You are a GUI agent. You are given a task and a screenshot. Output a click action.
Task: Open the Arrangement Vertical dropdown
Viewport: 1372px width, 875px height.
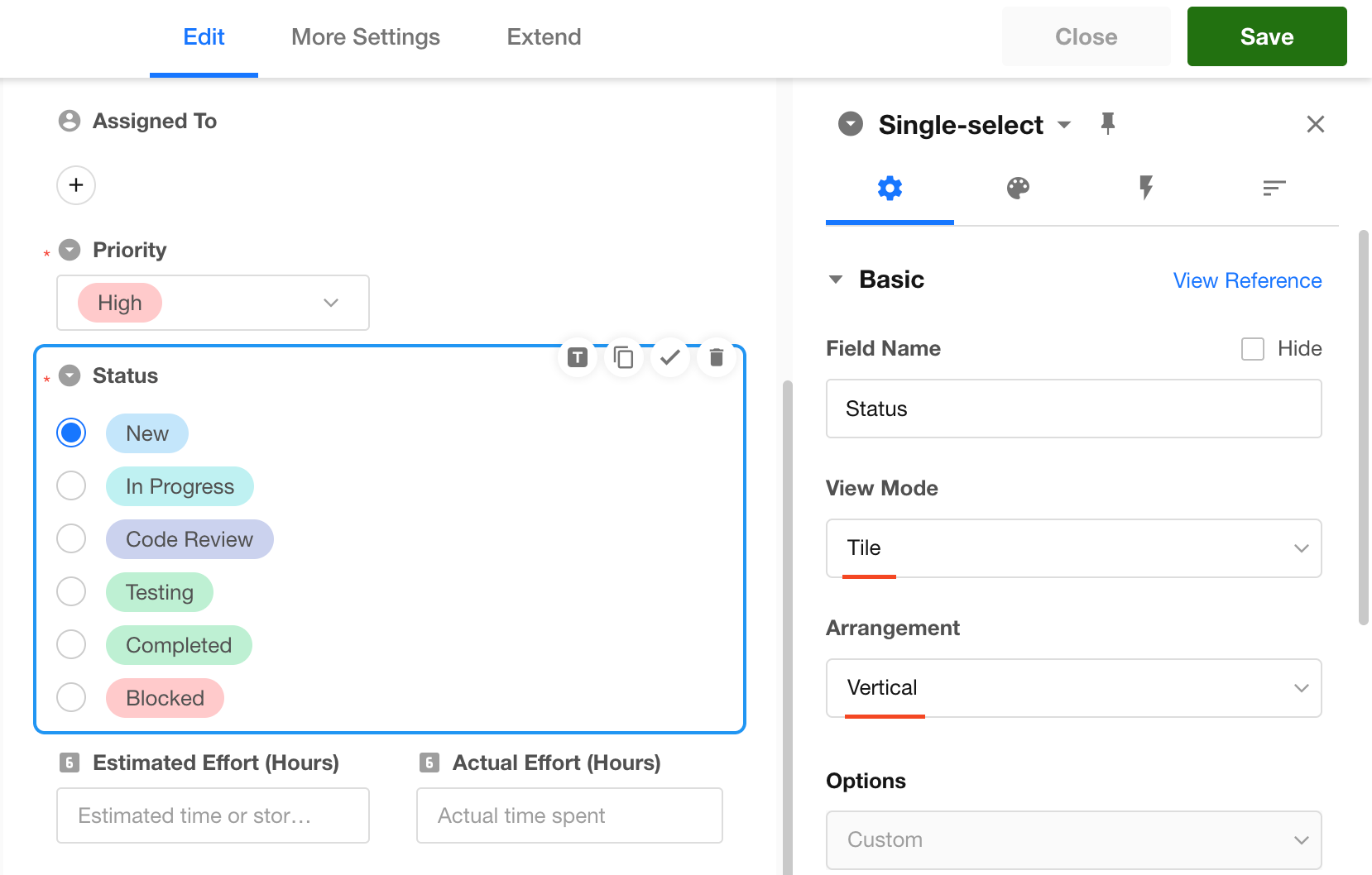[x=1073, y=688]
